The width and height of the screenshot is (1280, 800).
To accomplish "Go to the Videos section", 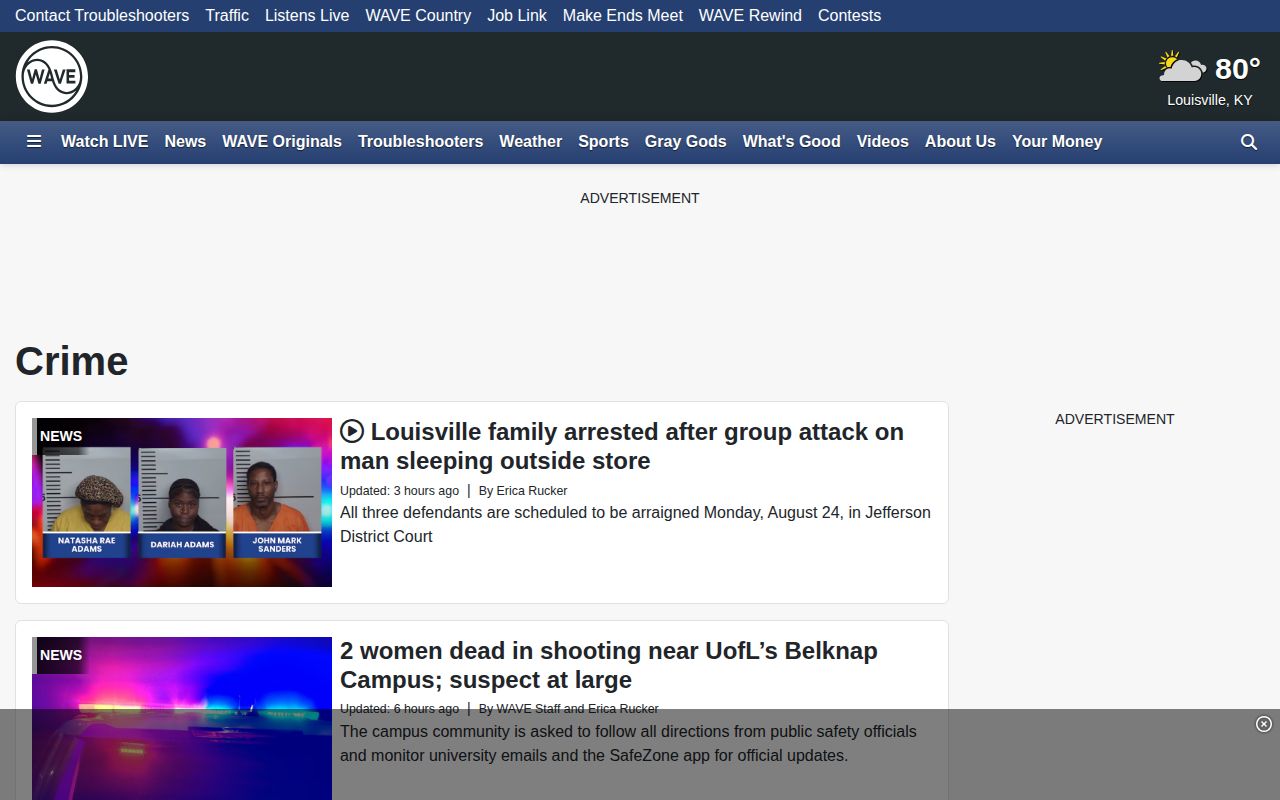I will coord(882,142).
